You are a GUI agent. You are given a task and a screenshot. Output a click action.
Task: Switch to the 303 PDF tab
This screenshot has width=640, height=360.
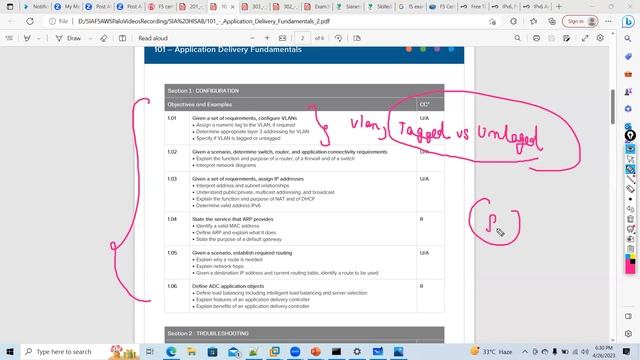click(x=254, y=7)
